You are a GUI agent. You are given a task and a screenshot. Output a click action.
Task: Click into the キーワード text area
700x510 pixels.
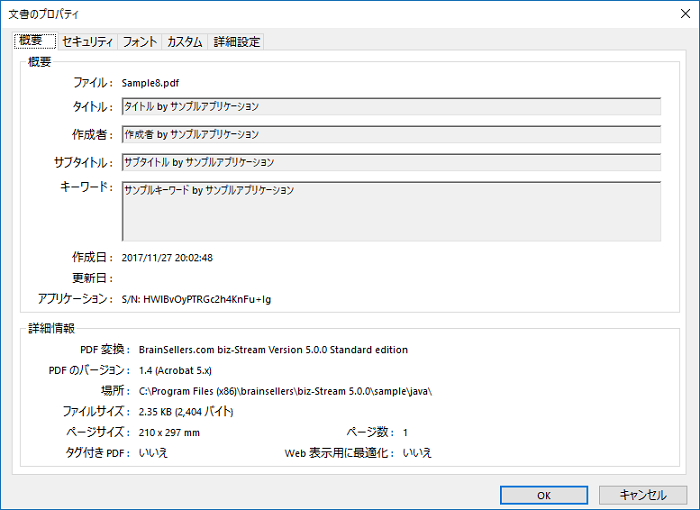[391, 211]
